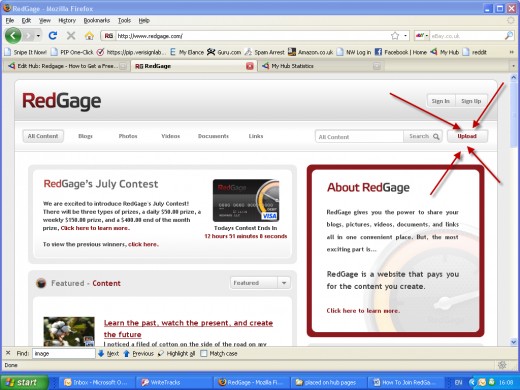Open the Guru.com bookmark
This screenshot has height=390, width=520.
[224, 52]
